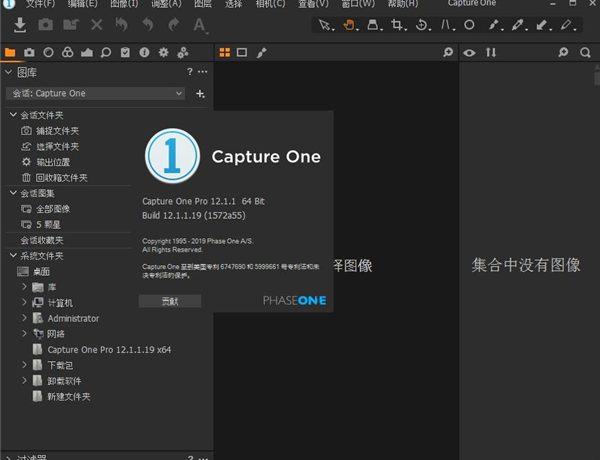Select the Keystone tool
This screenshot has width=600, height=460.
446,25
